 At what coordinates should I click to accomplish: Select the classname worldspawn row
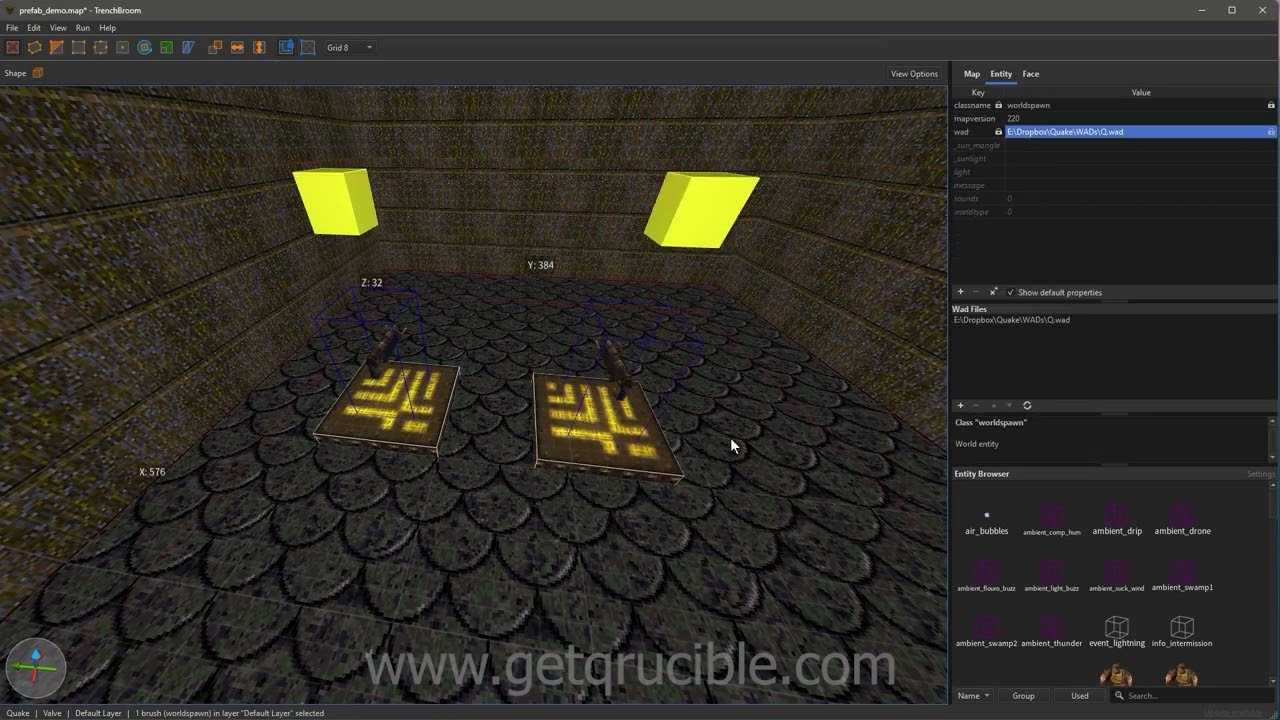[x=1113, y=105]
